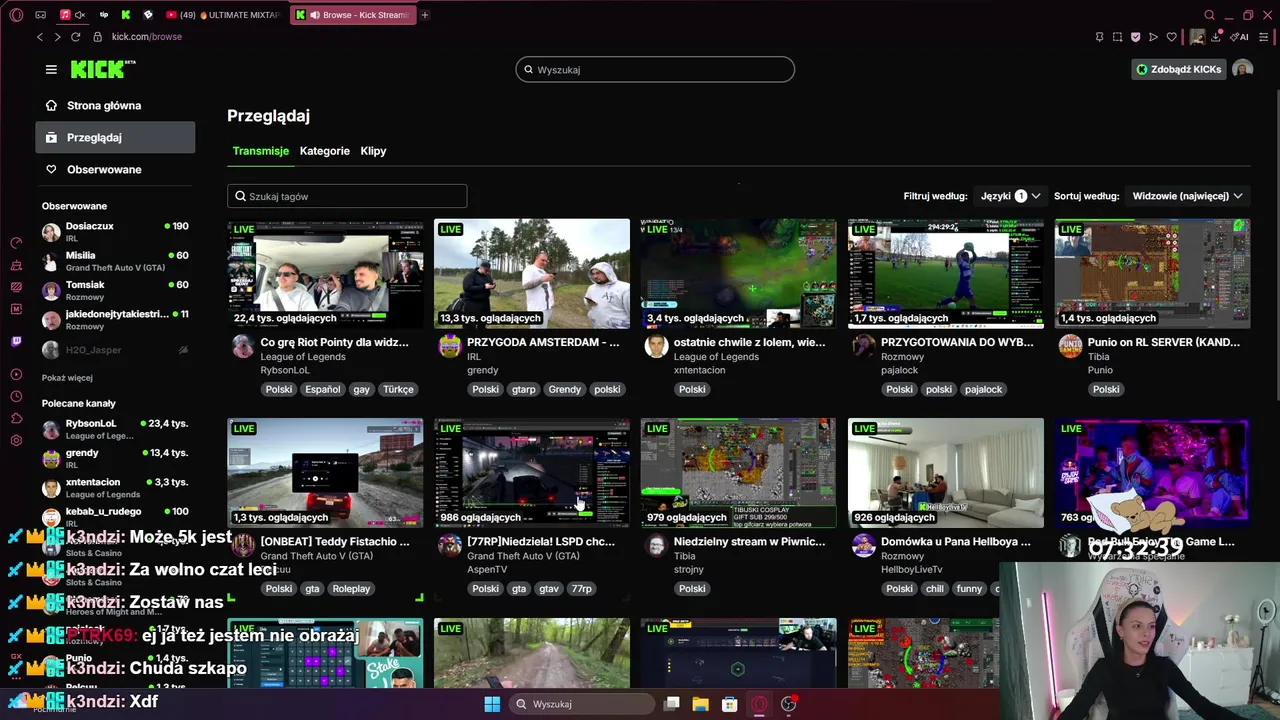Expand the Języki filter dropdown
1280x720 pixels.
[1011, 196]
